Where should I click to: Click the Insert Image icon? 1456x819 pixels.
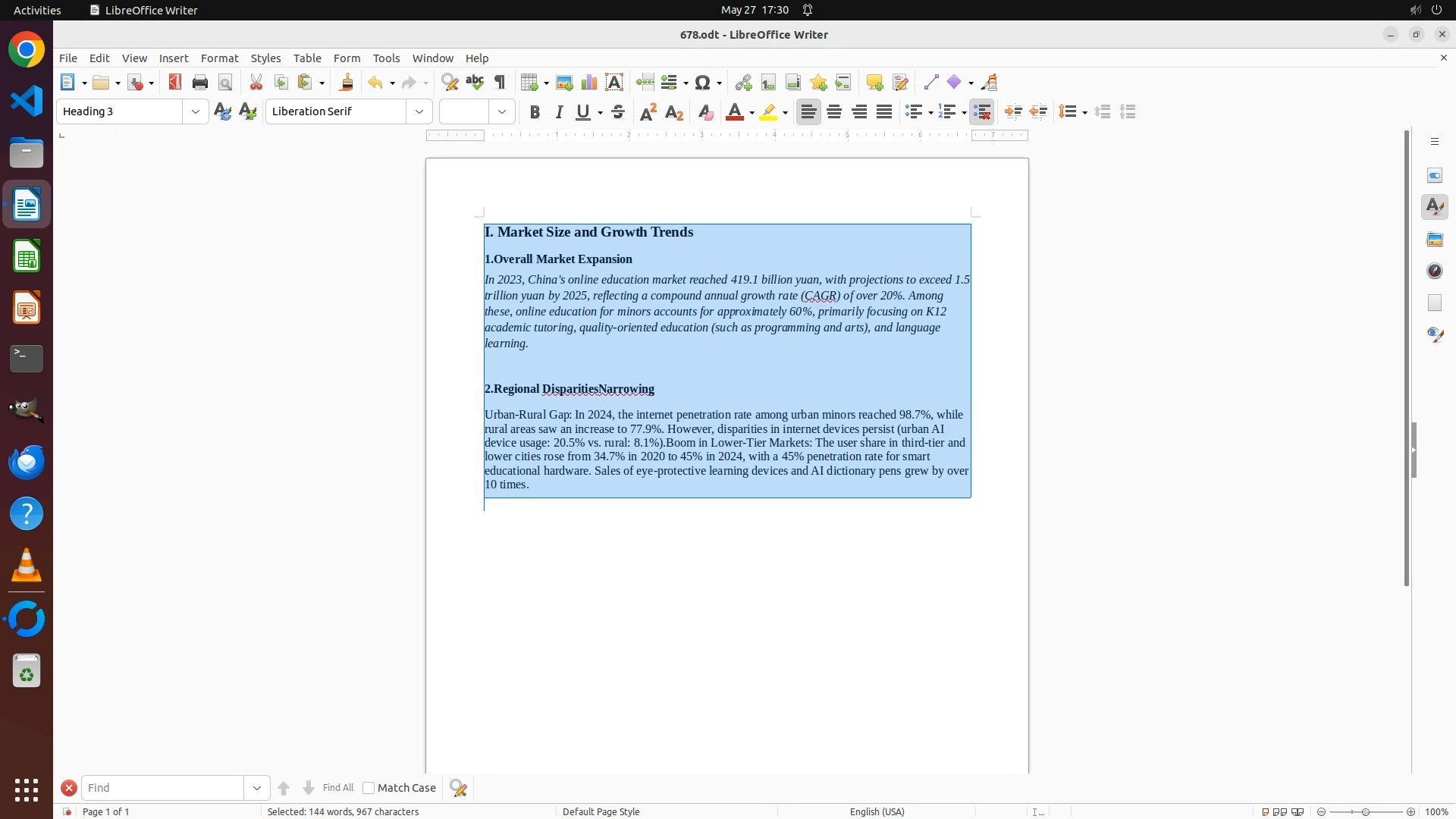click(x=564, y=83)
